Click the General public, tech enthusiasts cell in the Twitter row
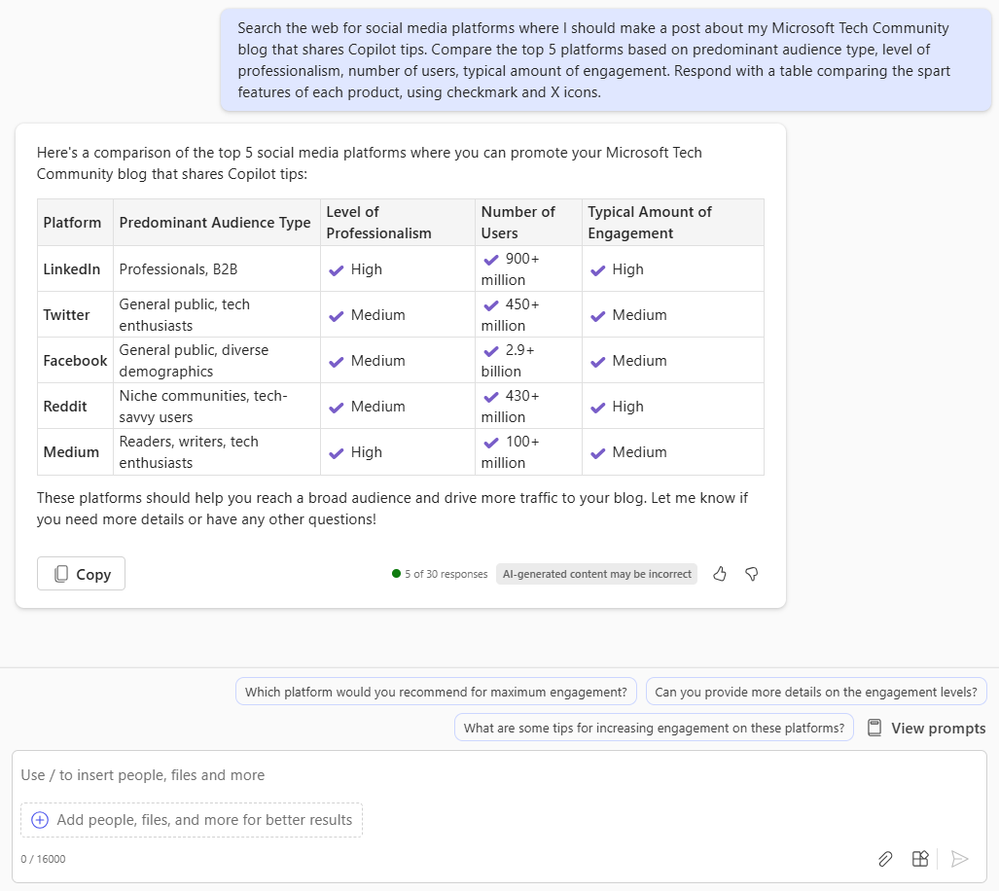The height and width of the screenshot is (891, 999). [x=217, y=315]
